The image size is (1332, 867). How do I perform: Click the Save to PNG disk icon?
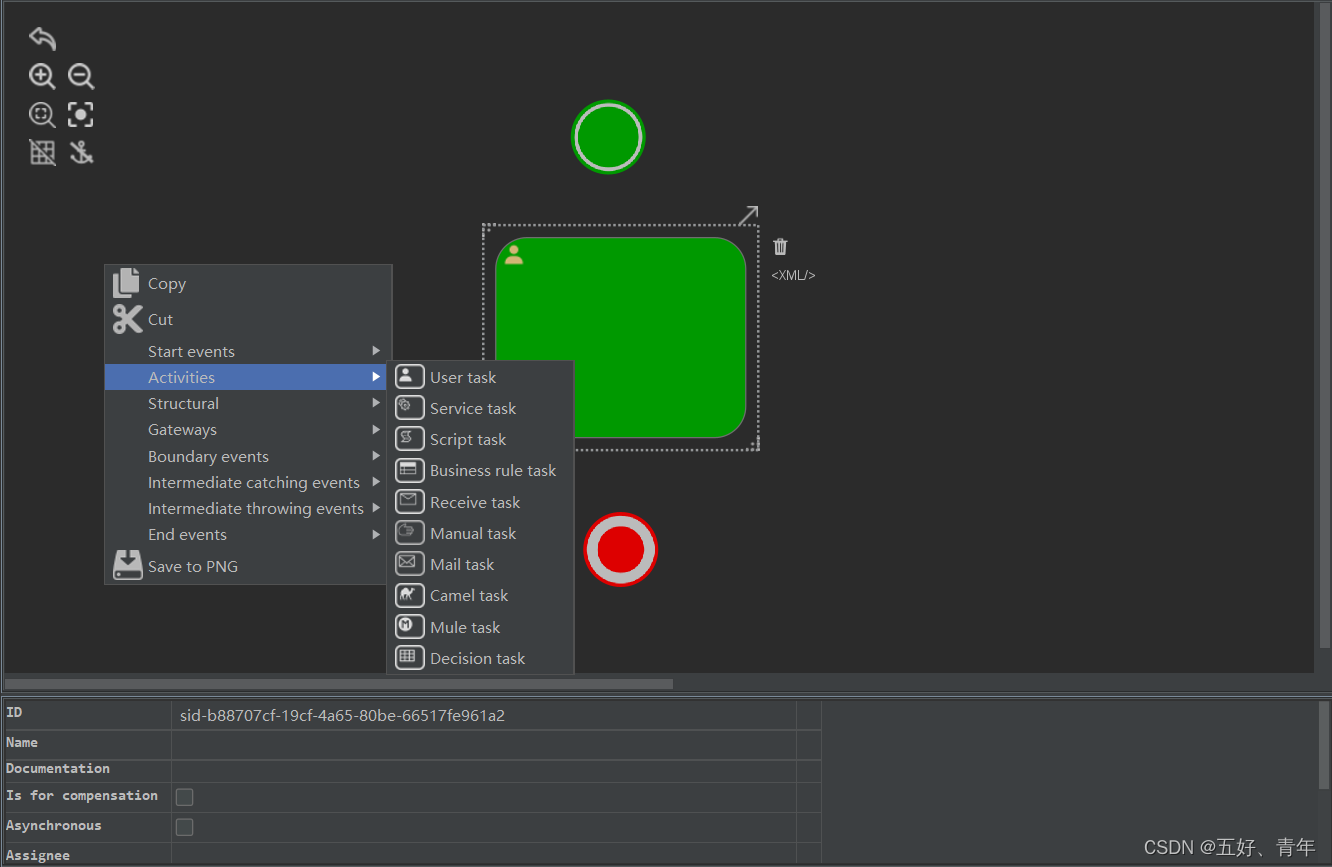[127, 565]
